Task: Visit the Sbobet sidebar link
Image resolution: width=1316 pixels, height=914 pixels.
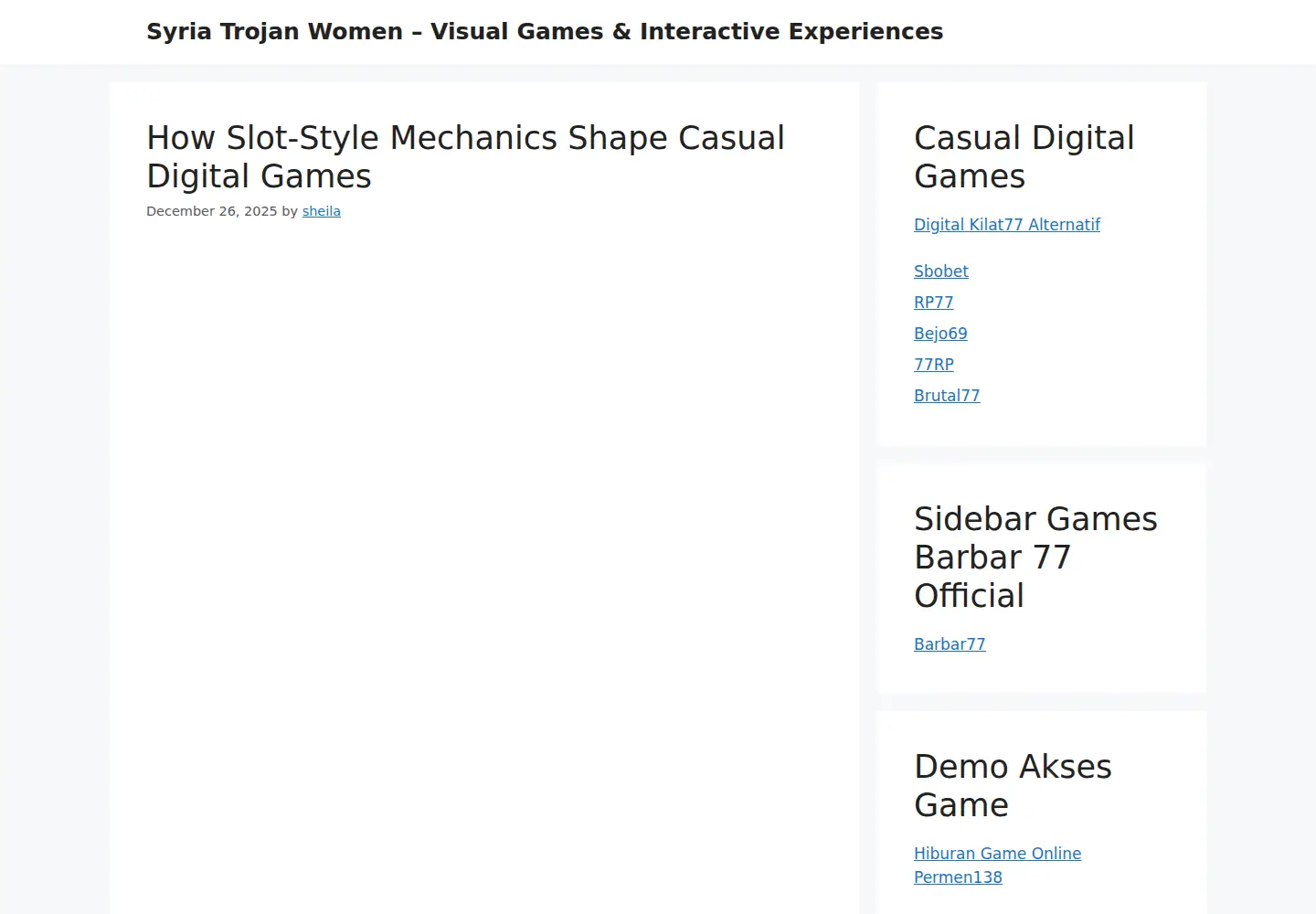Action: [x=941, y=271]
